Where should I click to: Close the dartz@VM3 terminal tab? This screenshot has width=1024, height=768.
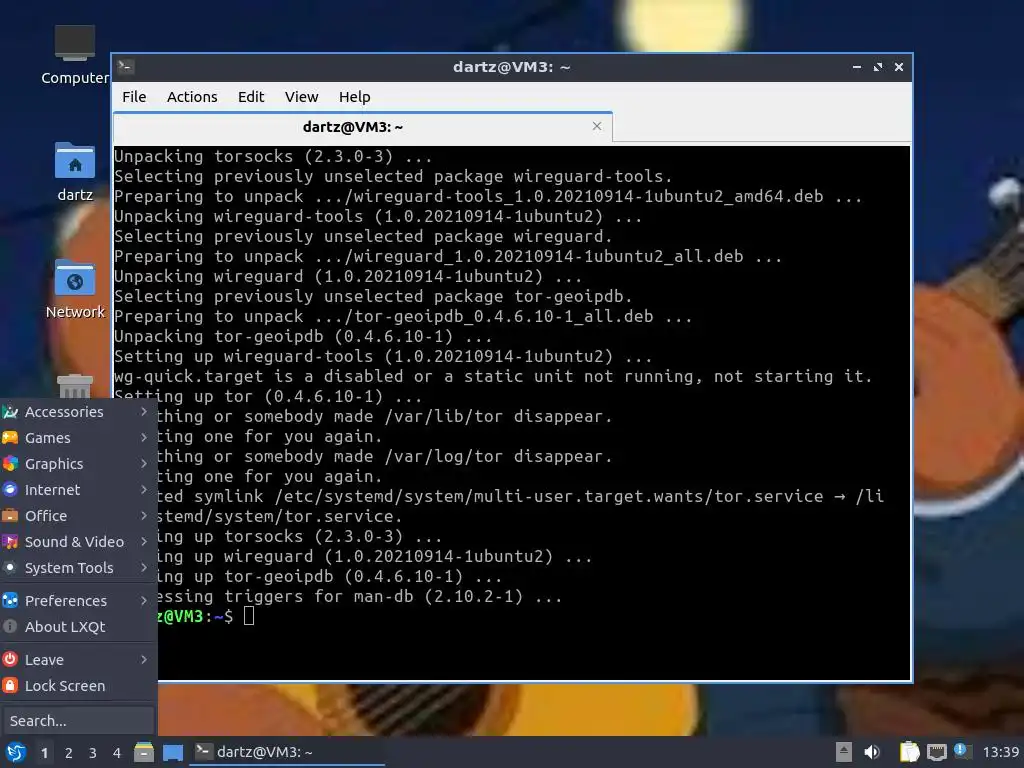pos(597,126)
